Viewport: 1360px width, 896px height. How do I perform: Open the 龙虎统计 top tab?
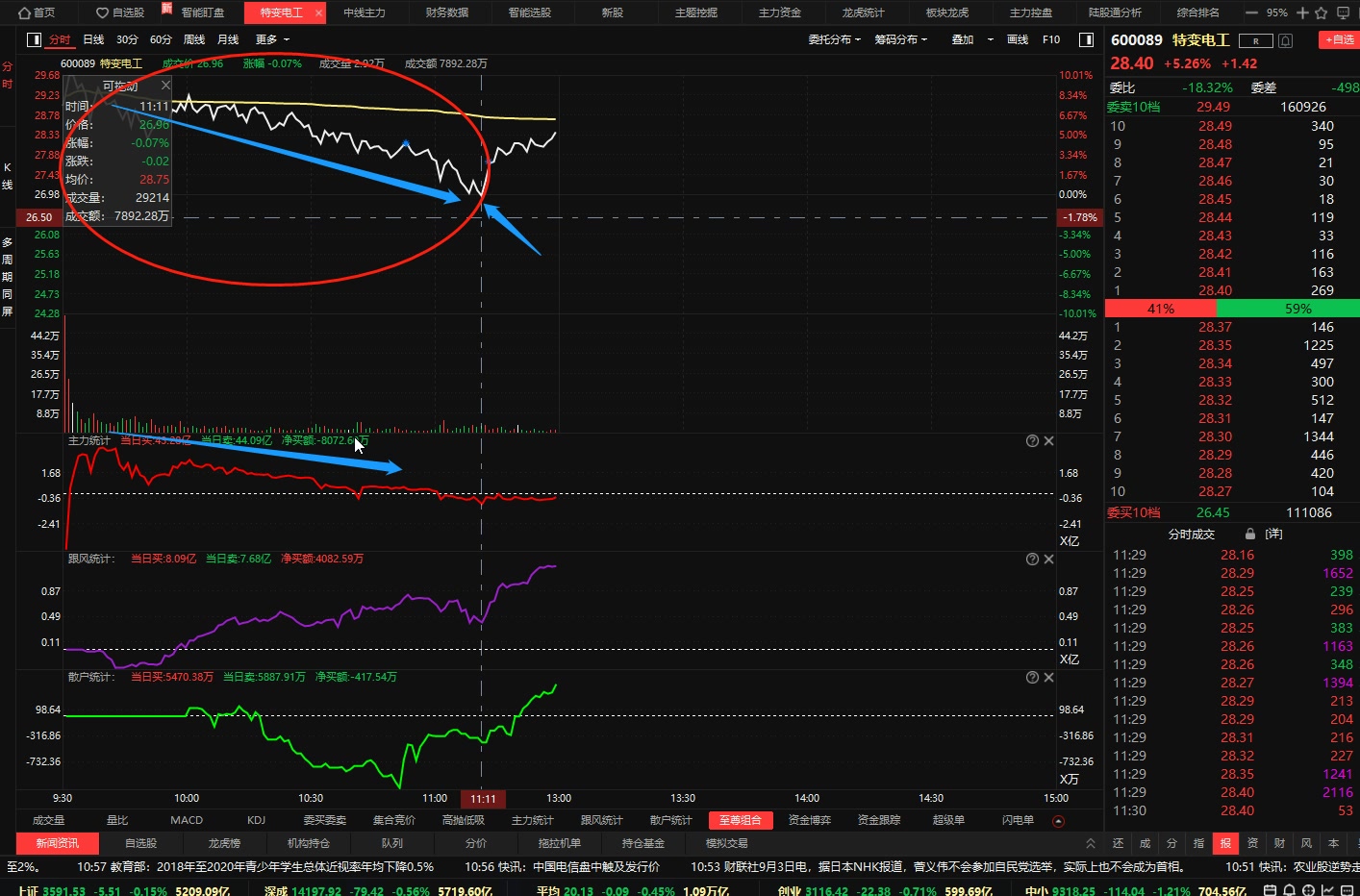click(863, 12)
